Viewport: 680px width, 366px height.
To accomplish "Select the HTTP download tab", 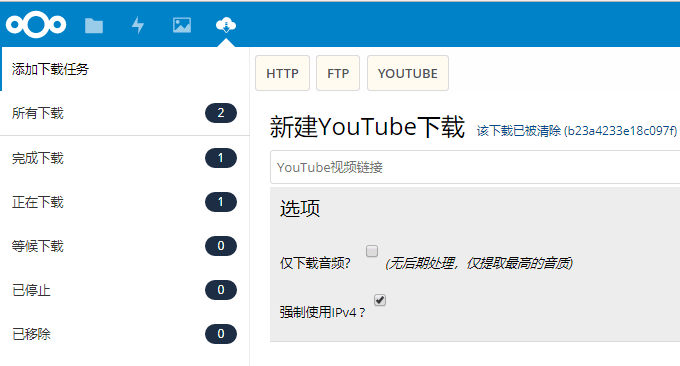I will 282,73.
